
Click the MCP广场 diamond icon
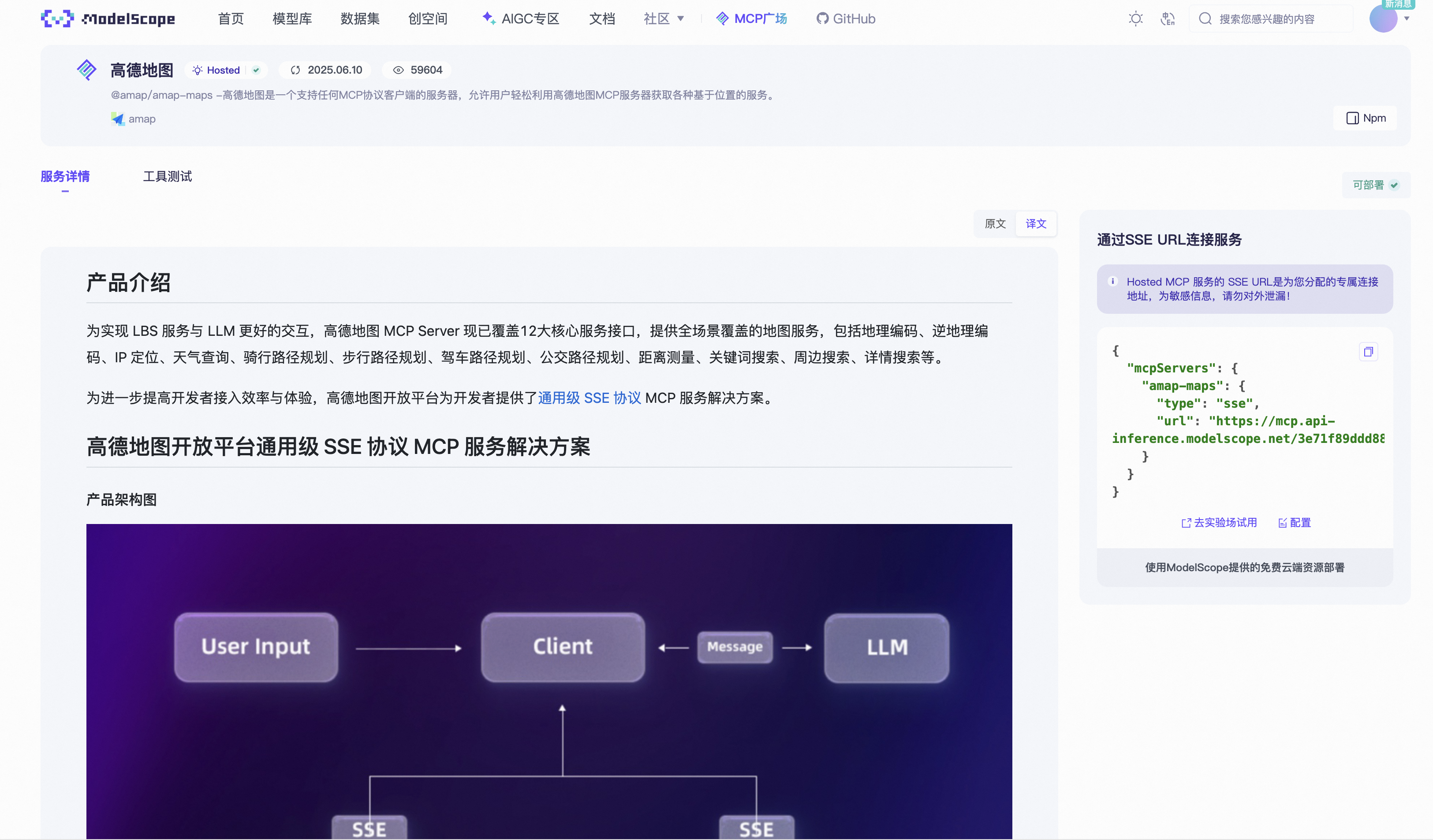tap(722, 19)
